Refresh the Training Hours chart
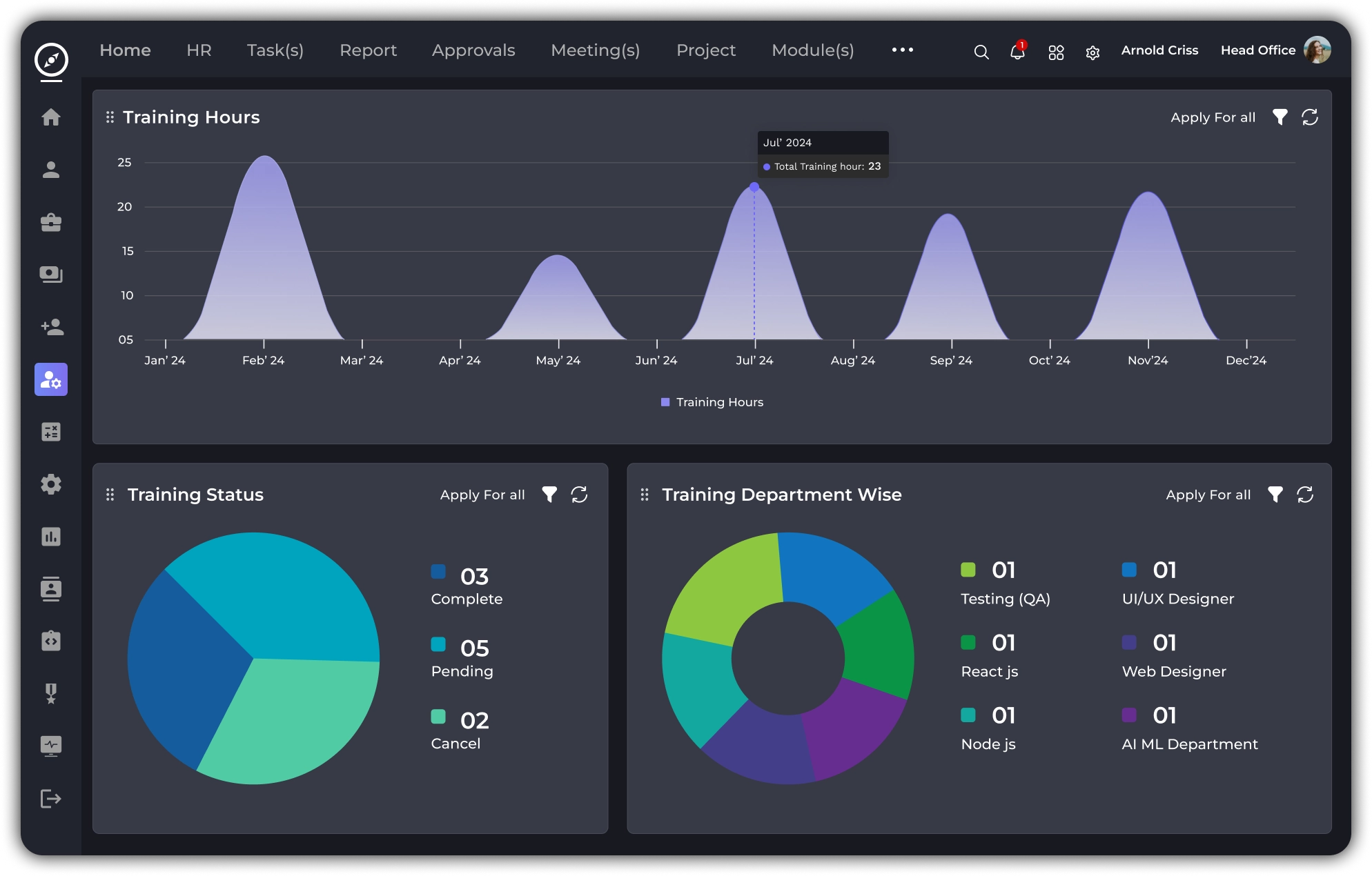This screenshot has height=876, width=1372. [1310, 117]
